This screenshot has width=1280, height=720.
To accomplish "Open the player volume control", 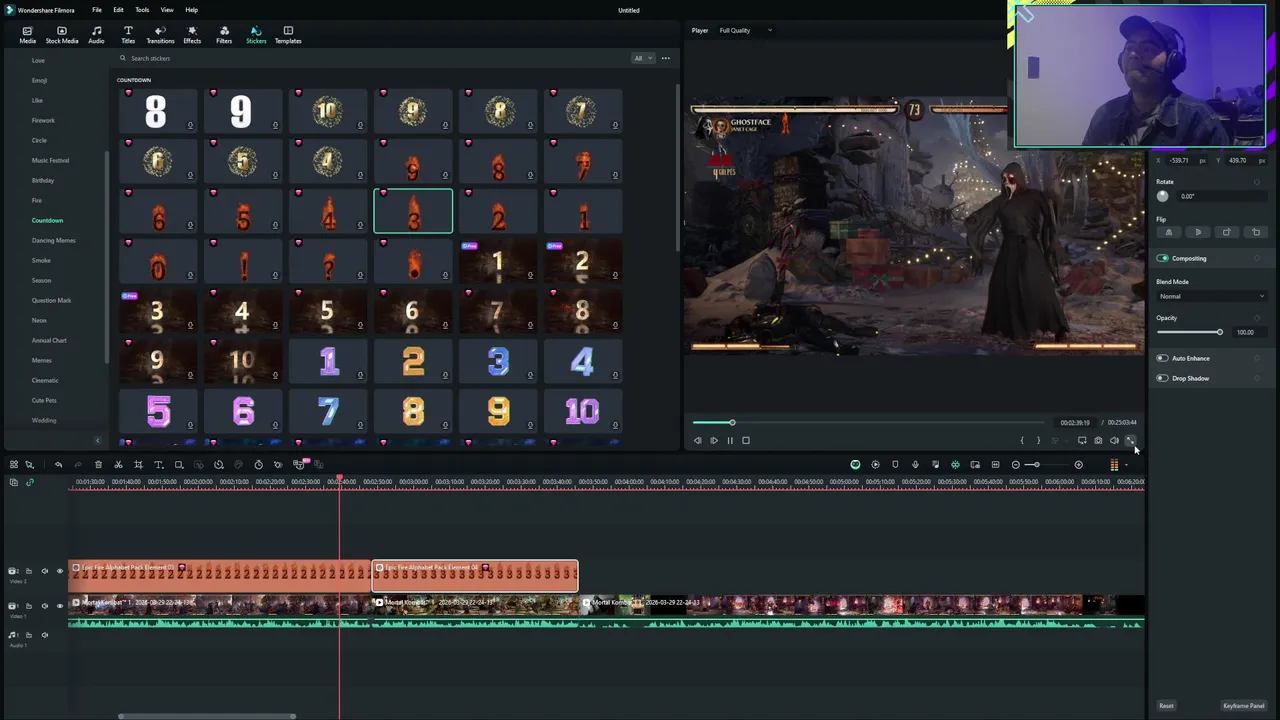I will (1114, 440).
